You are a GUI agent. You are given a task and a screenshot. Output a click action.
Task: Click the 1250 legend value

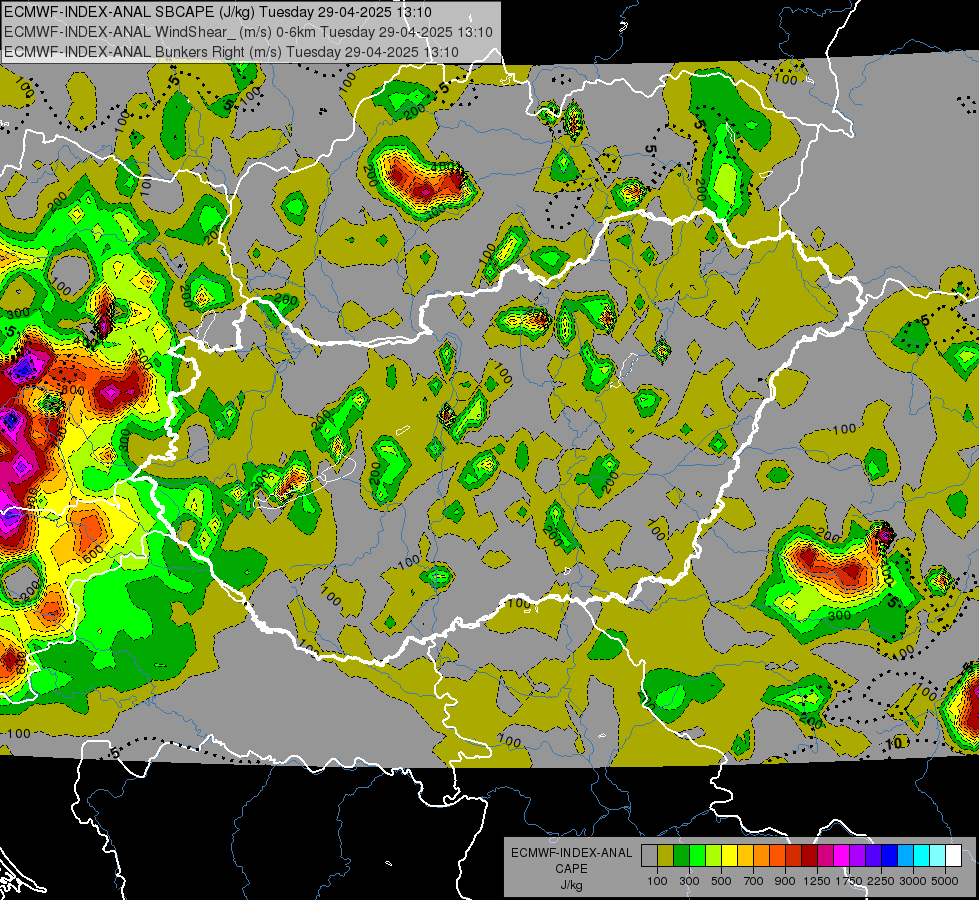pyautogui.click(x=817, y=881)
